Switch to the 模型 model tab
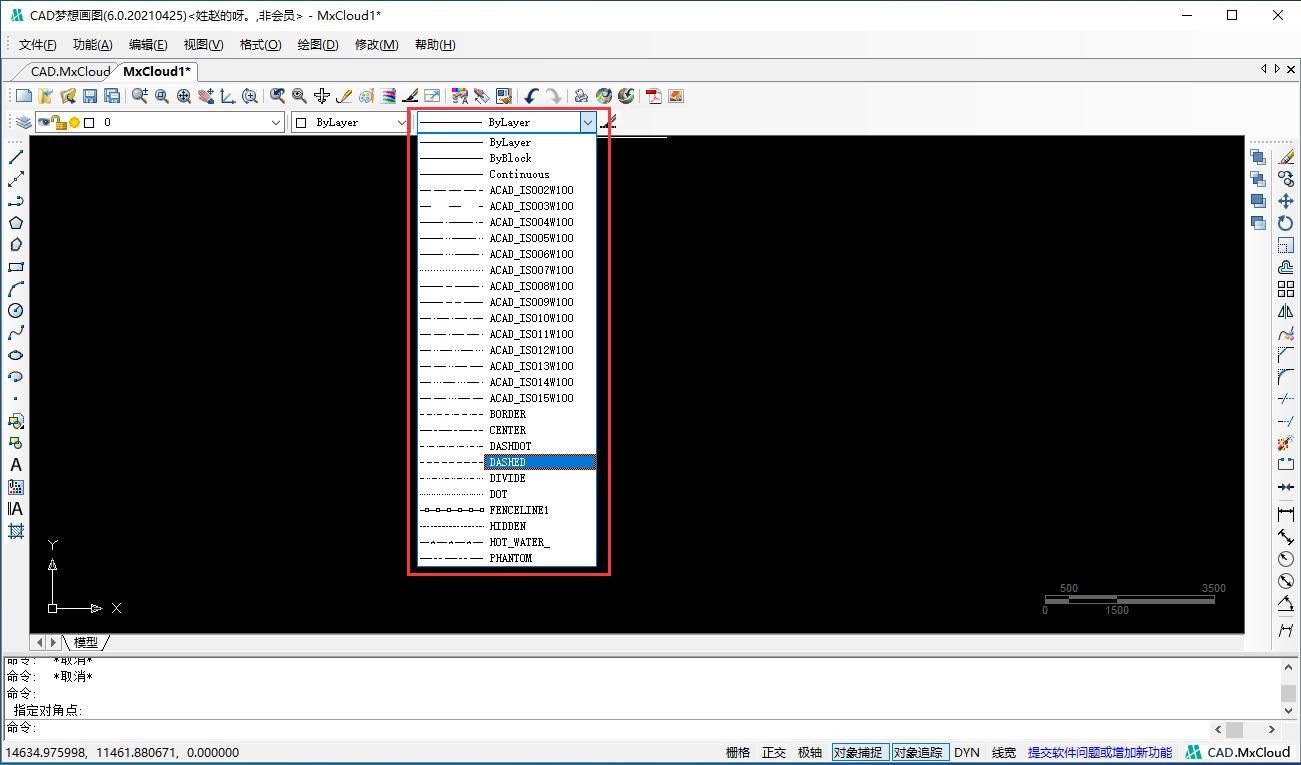The image size is (1301, 765). pyautogui.click(x=86, y=642)
